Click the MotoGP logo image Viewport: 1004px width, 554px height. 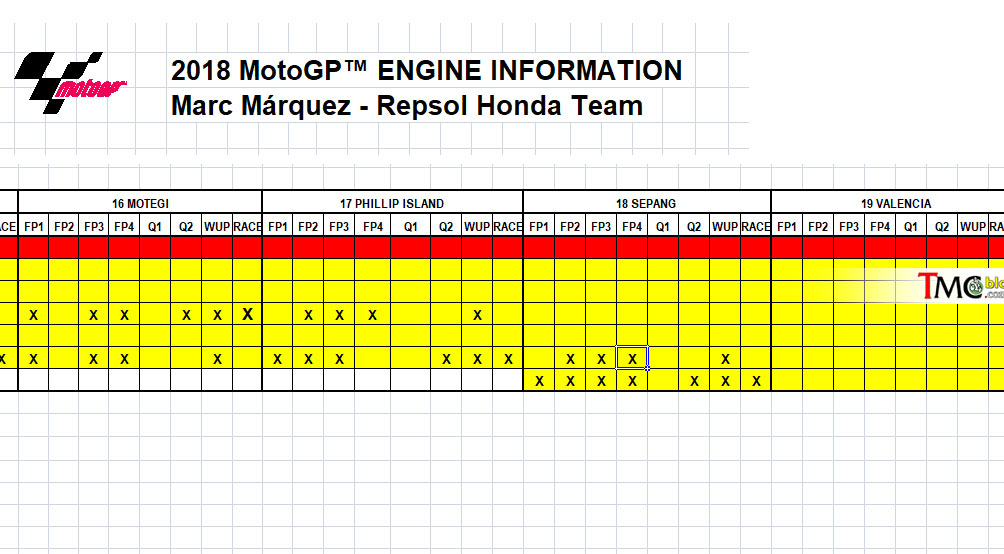pyautogui.click(x=69, y=83)
